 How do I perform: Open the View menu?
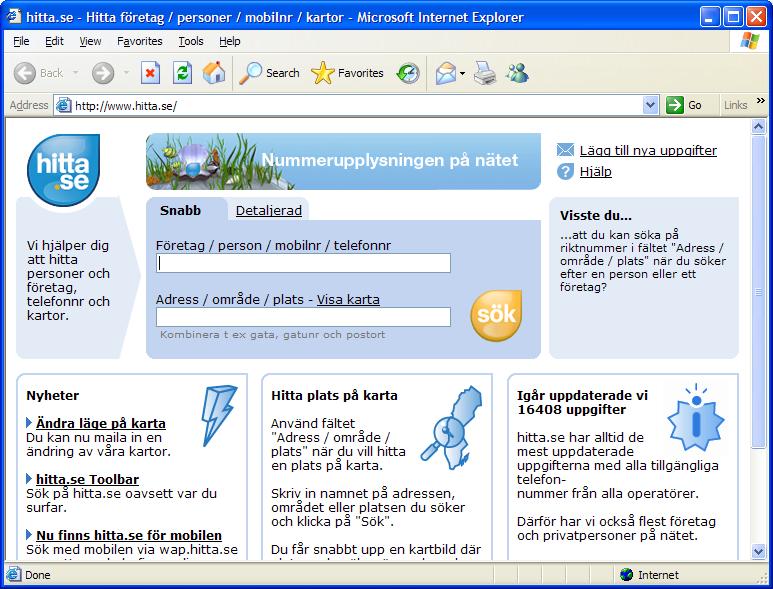coord(90,41)
